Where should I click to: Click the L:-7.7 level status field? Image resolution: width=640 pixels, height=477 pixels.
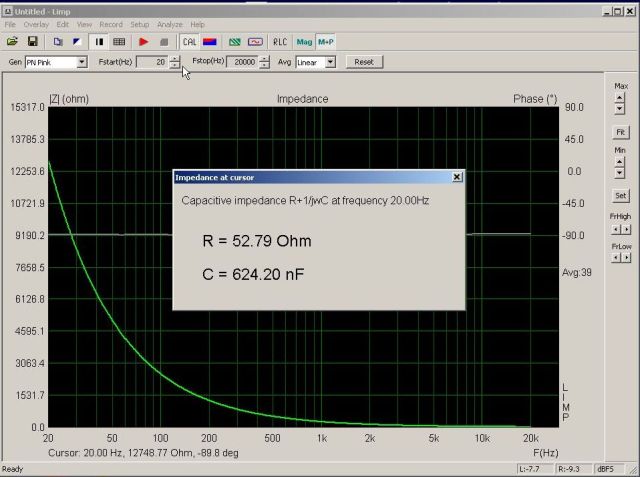click(535, 469)
